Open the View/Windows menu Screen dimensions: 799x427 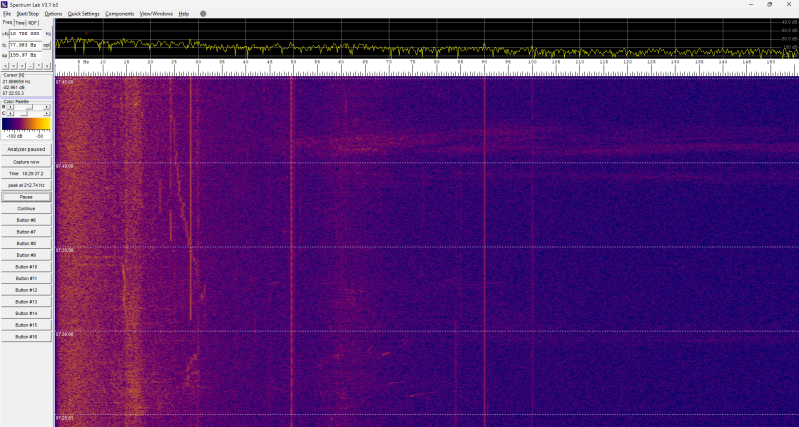[156, 14]
